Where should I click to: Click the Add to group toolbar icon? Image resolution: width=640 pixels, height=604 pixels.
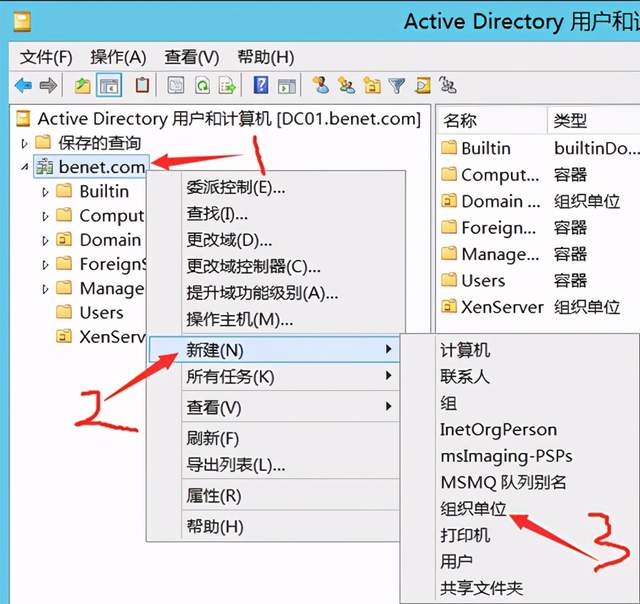447,84
